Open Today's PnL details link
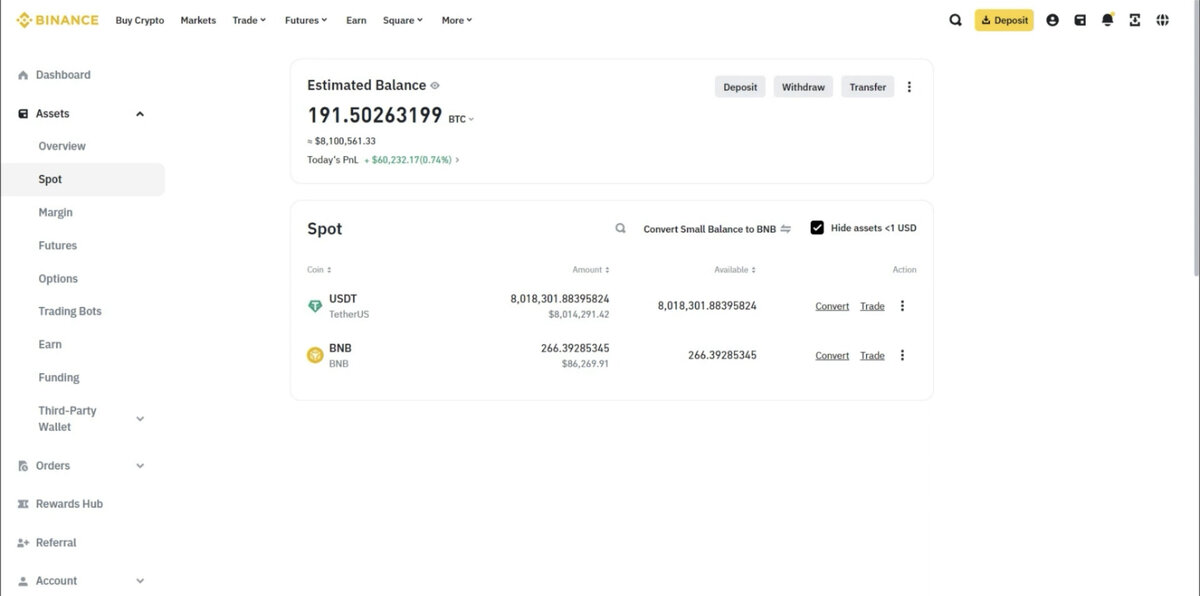 coord(411,160)
